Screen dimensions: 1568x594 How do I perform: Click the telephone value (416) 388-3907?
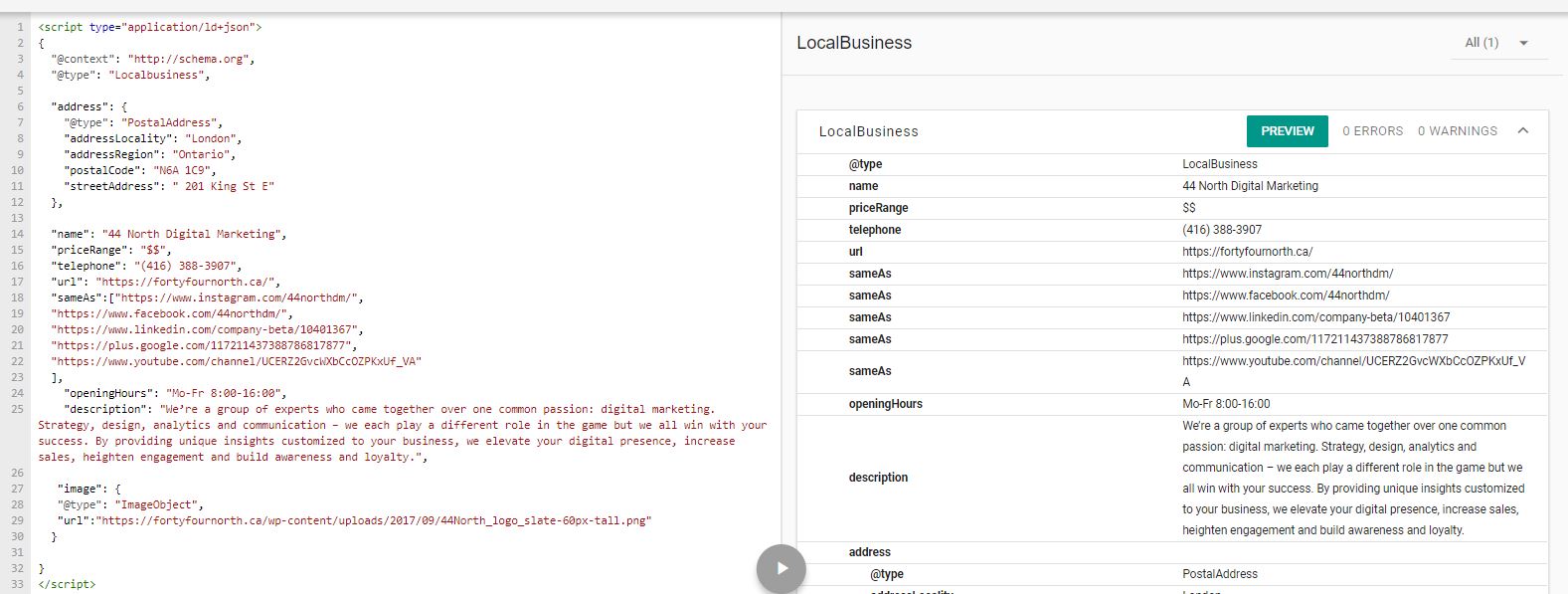click(x=1222, y=230)
